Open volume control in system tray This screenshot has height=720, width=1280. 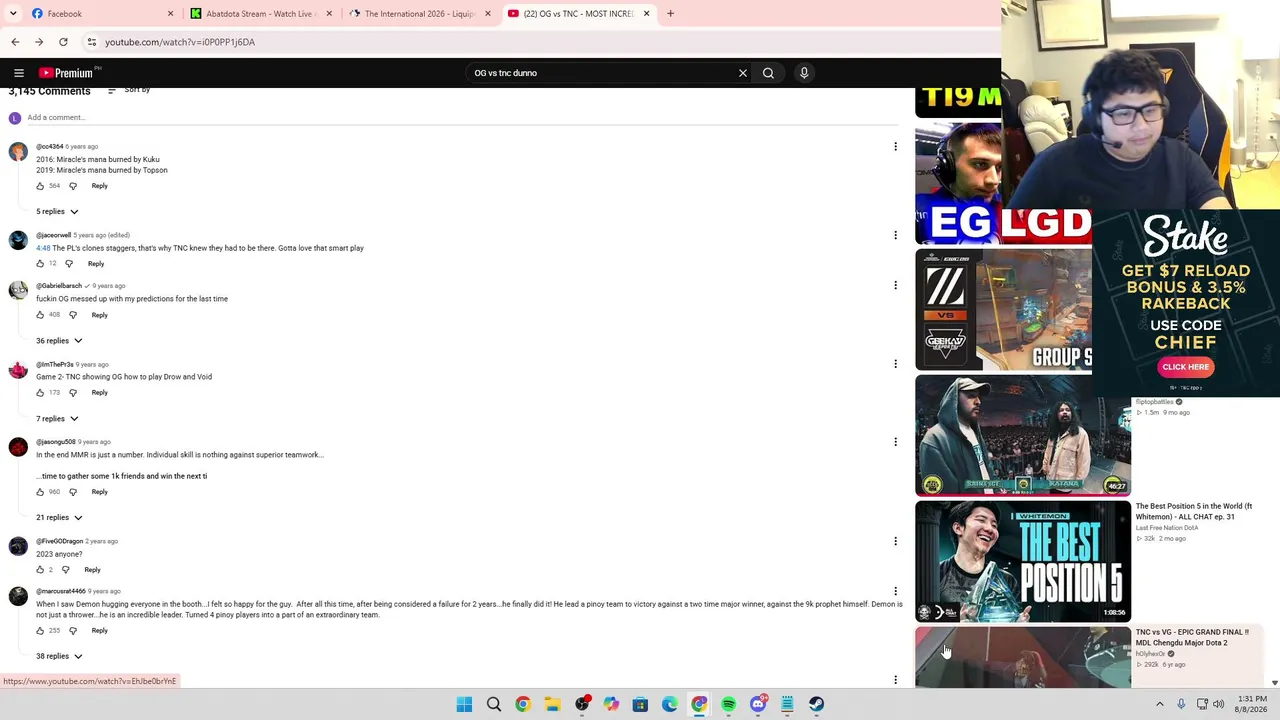coord(1218,705)
